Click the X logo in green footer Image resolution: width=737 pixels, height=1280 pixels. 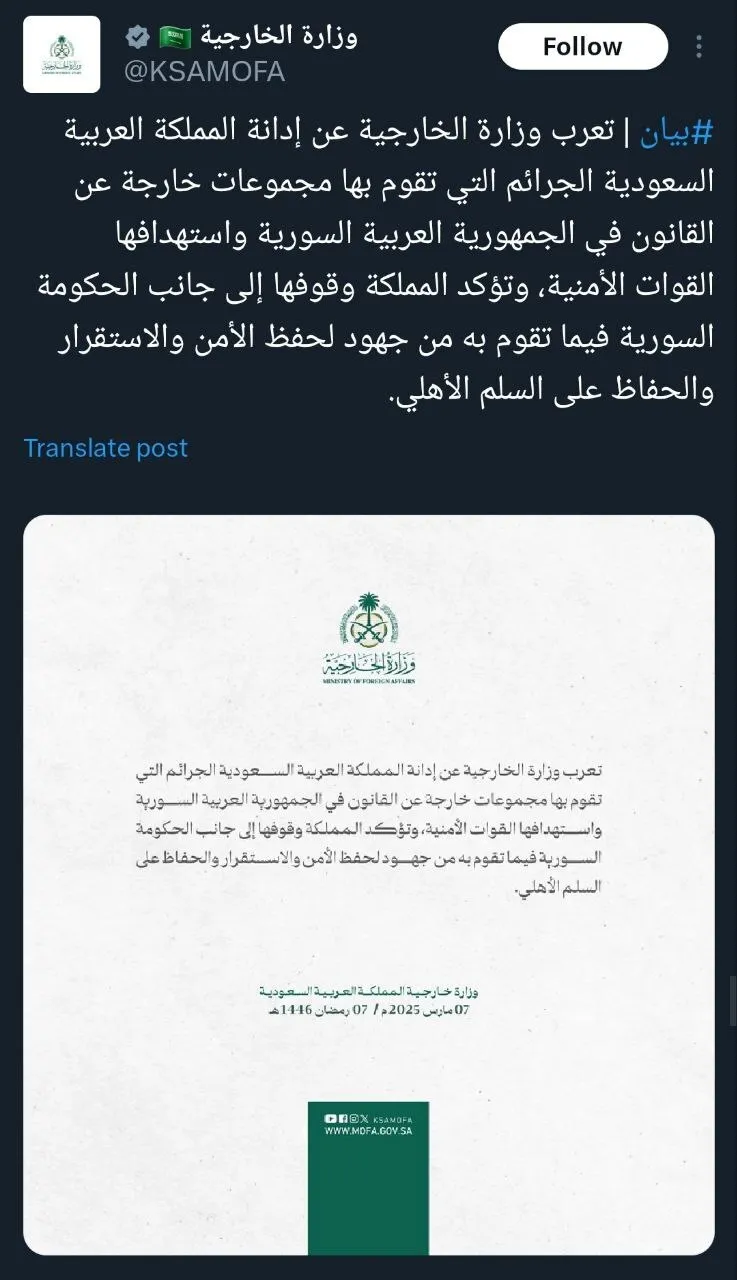(x=365, y=1118)
